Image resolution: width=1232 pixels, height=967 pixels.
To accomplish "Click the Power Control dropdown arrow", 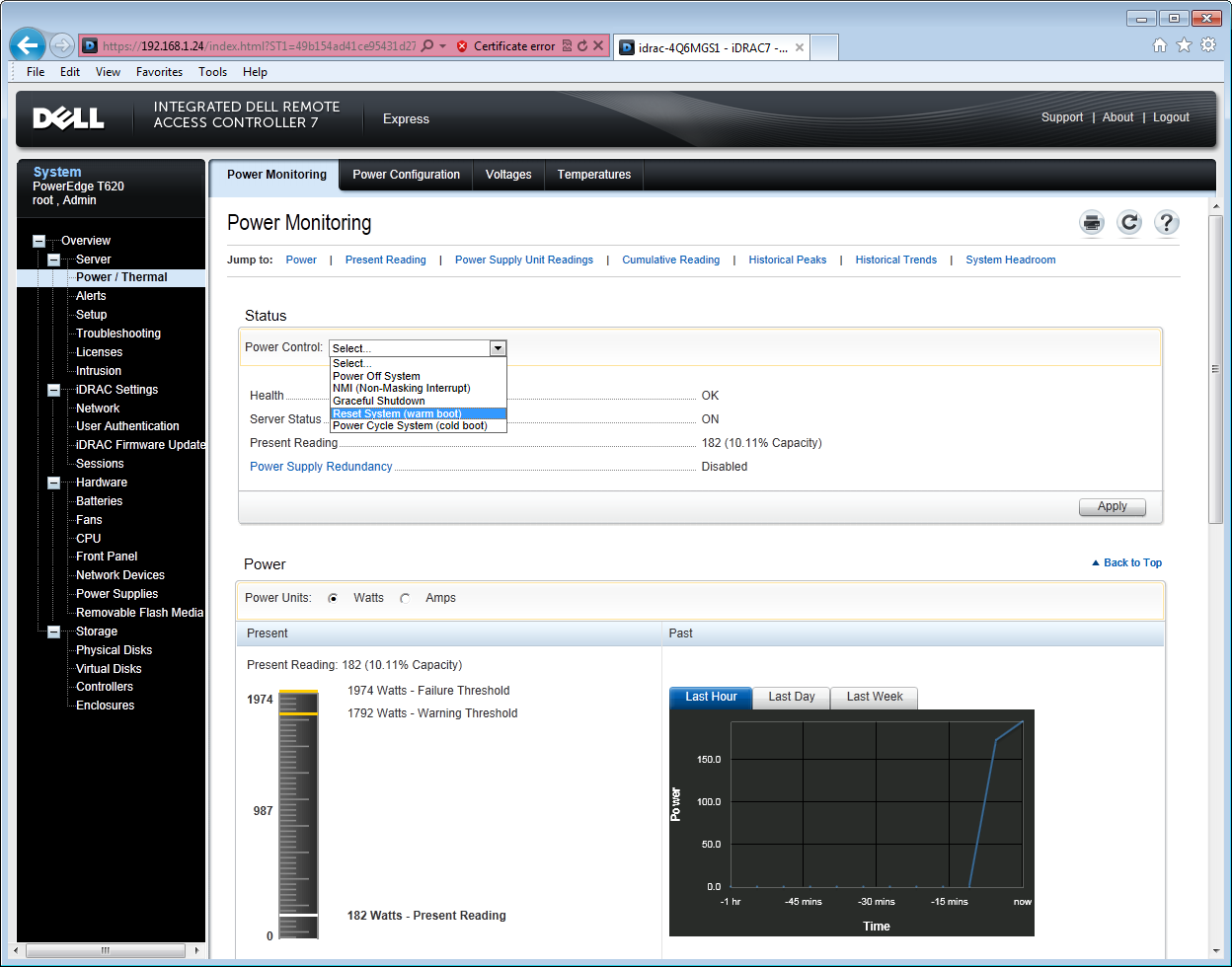I will [498, 347].
